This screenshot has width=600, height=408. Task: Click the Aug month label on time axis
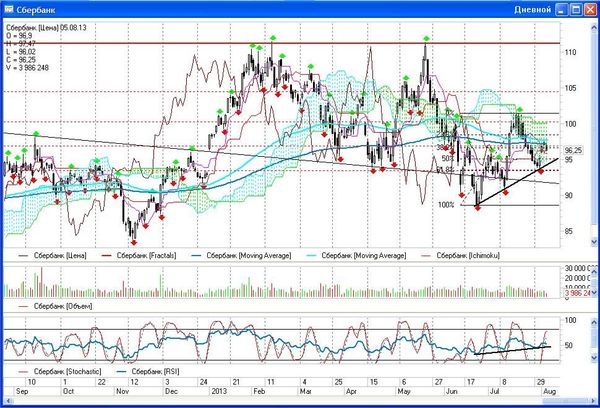click(549, 391)
